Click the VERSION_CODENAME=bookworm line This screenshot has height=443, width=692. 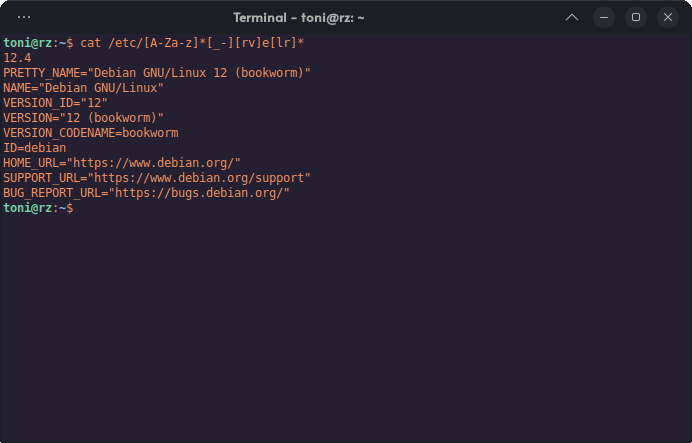pyautogui.click(x=91, y=133)
